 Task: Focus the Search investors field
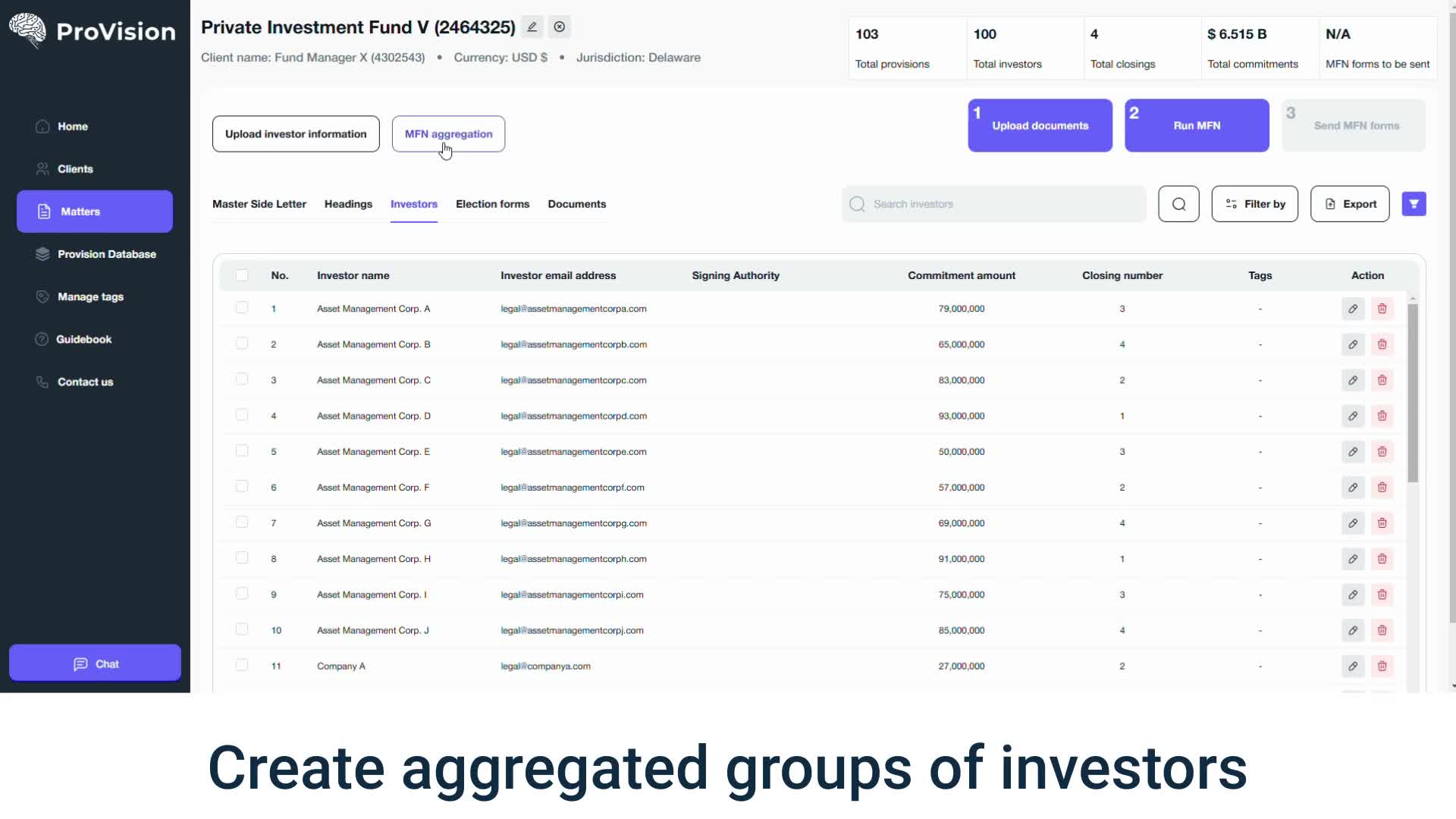point(1001,204)
